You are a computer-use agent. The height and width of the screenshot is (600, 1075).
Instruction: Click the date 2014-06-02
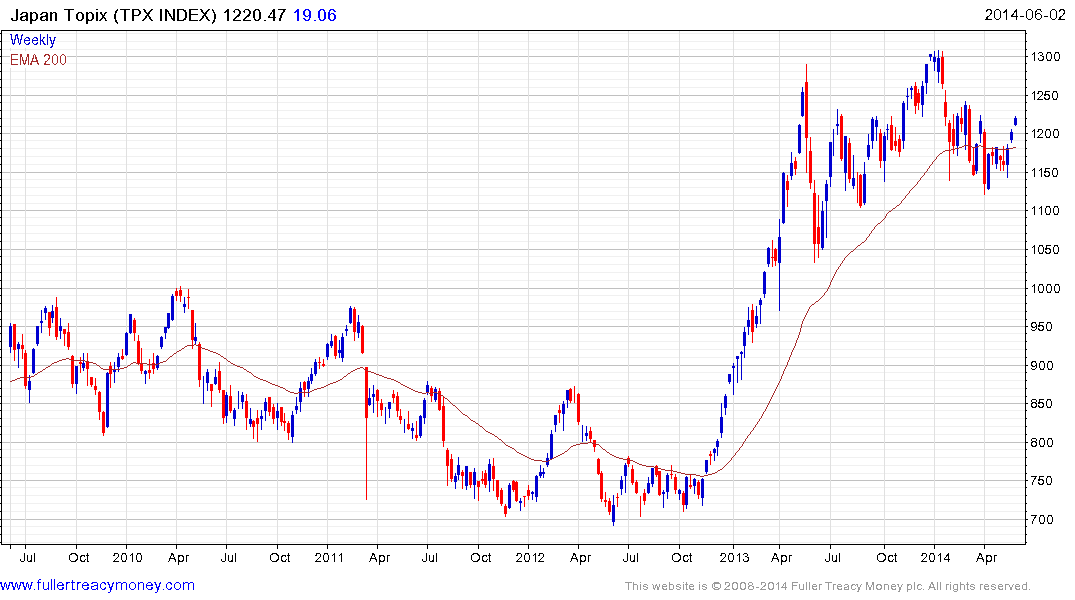(1024, 15)
